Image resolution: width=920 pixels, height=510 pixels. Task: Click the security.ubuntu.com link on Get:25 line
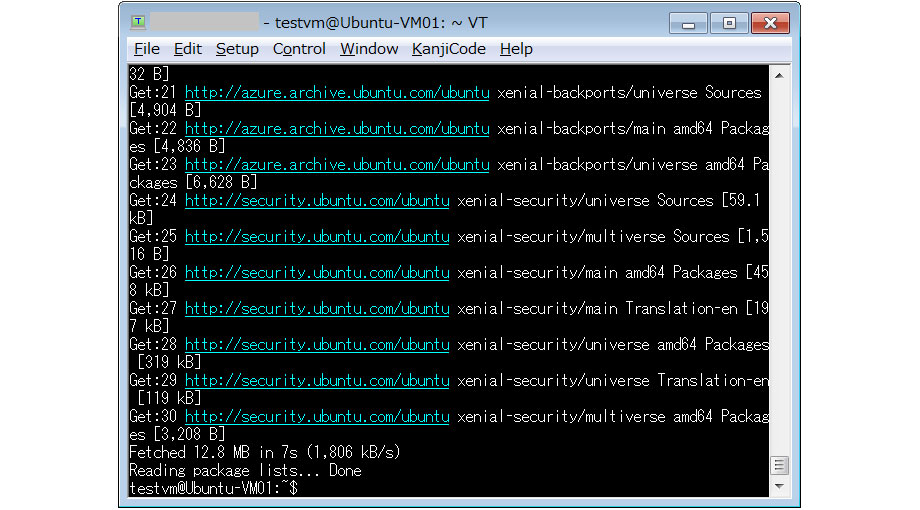(x=317, y=237)
